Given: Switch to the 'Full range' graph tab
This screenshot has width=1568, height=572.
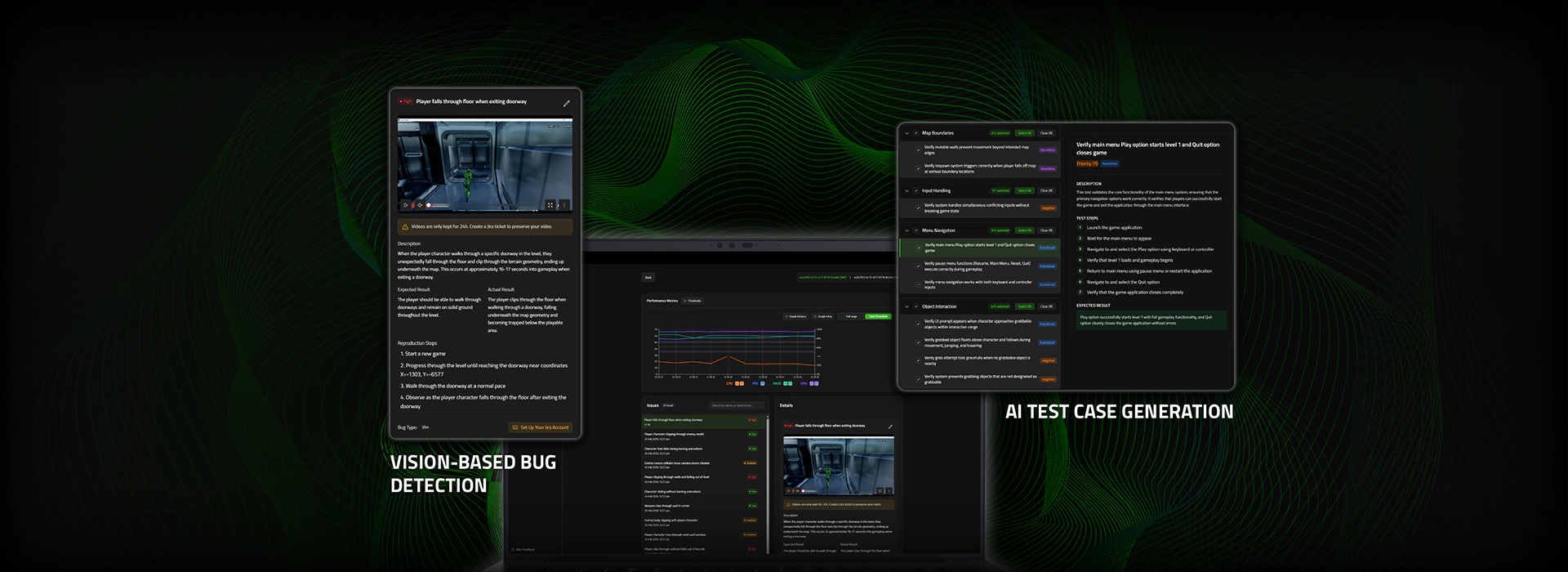Looking at the screenshot, I should point(851,316).
